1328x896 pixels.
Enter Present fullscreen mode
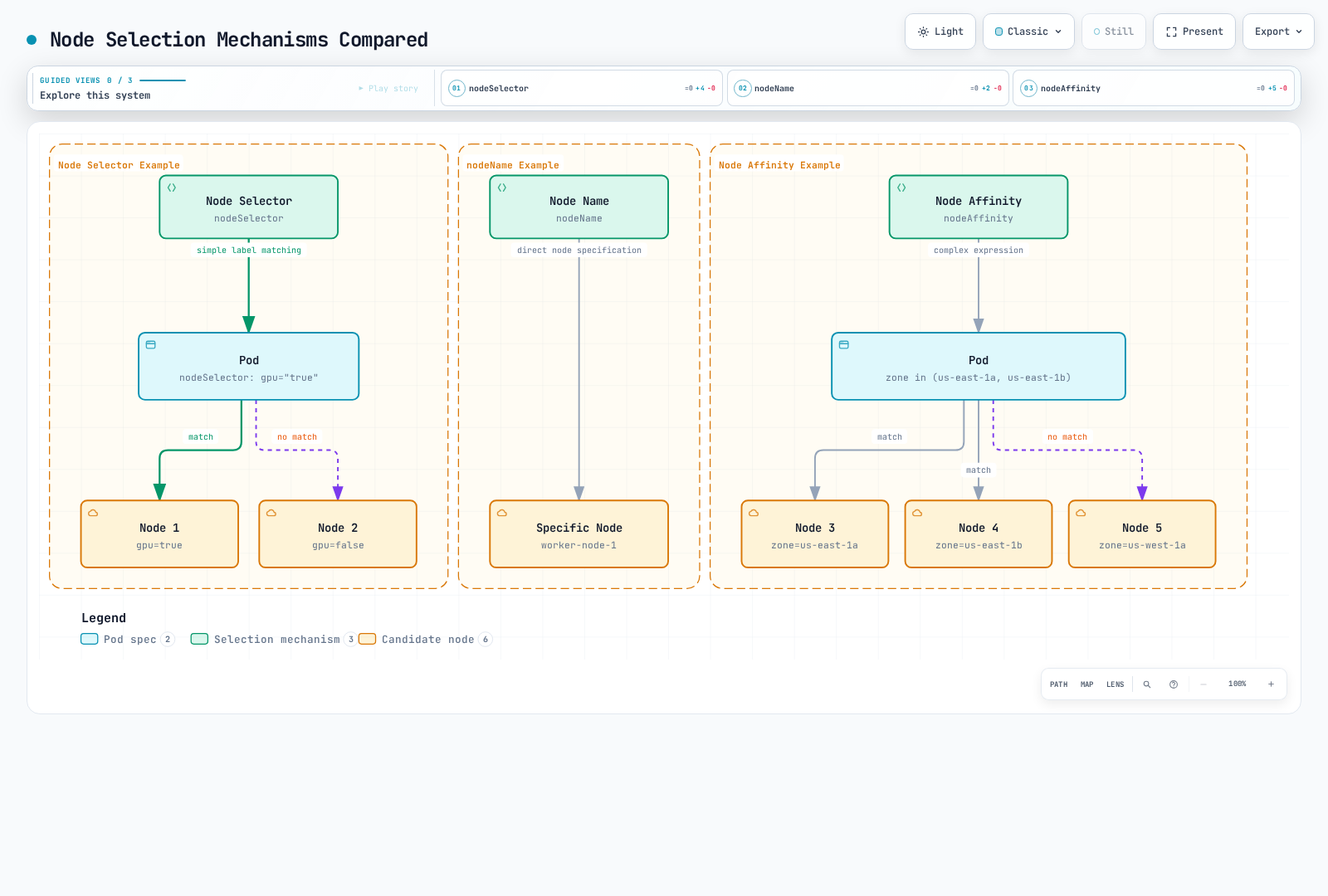pos(1194,32)
